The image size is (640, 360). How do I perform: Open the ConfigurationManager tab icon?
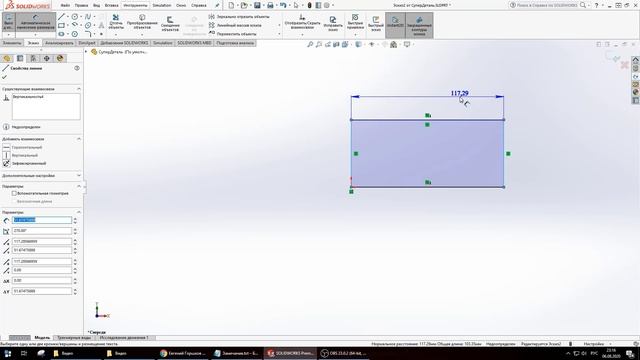coord(33,58)
